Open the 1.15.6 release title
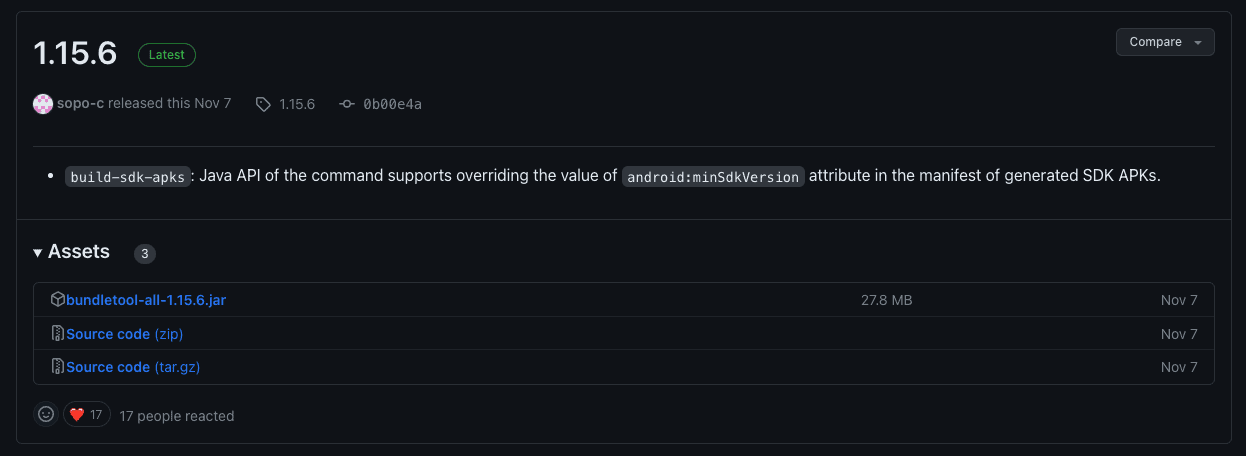The height and width of the screenshot is (456, 1246). point(75,53)
